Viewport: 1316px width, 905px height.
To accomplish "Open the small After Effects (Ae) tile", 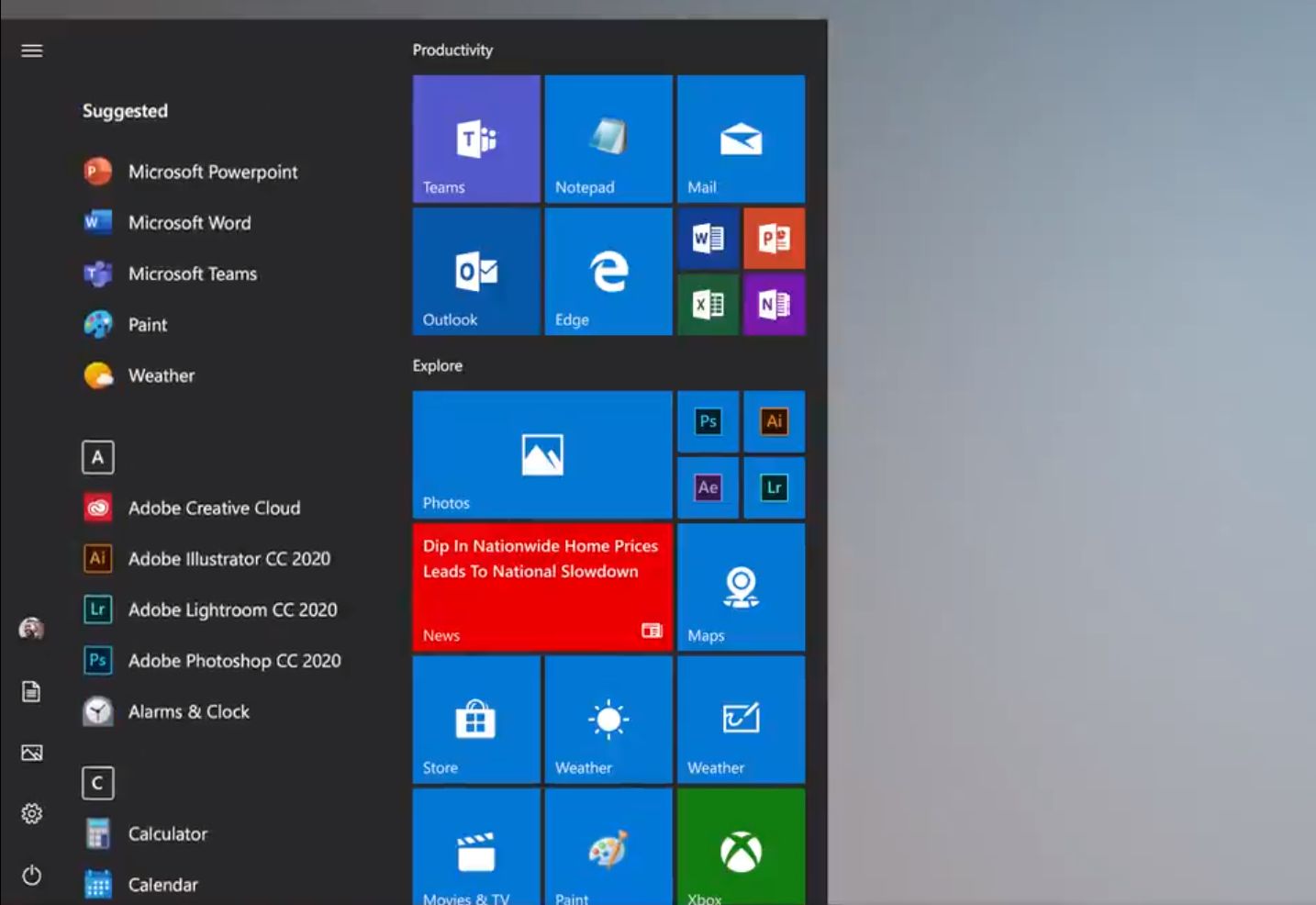I will coord(708,488).
